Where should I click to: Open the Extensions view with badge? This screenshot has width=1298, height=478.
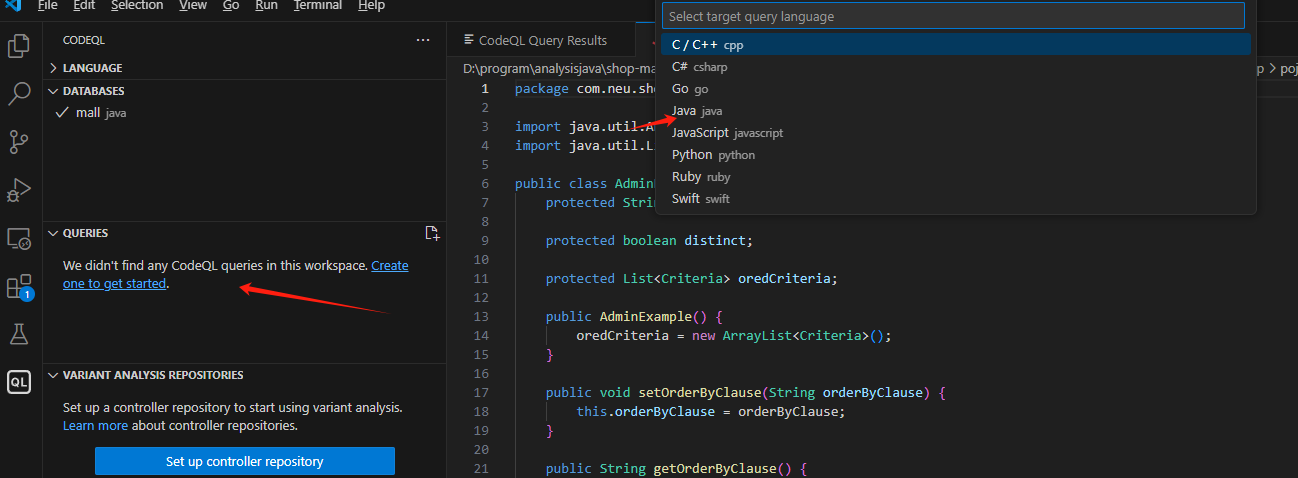(x=19, y=287)
